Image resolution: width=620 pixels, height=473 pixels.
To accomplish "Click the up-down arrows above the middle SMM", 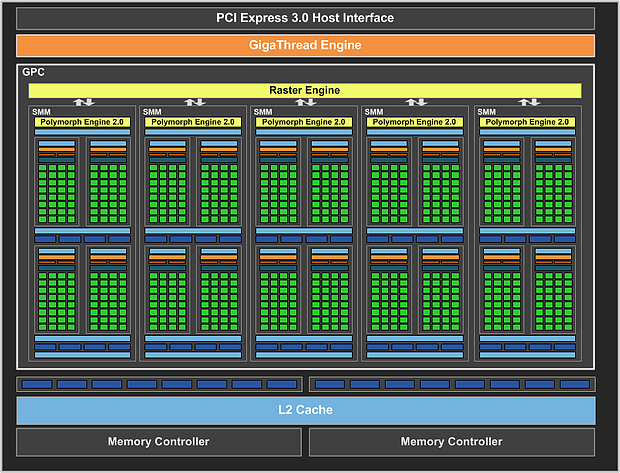I will [x=306, y=102].
